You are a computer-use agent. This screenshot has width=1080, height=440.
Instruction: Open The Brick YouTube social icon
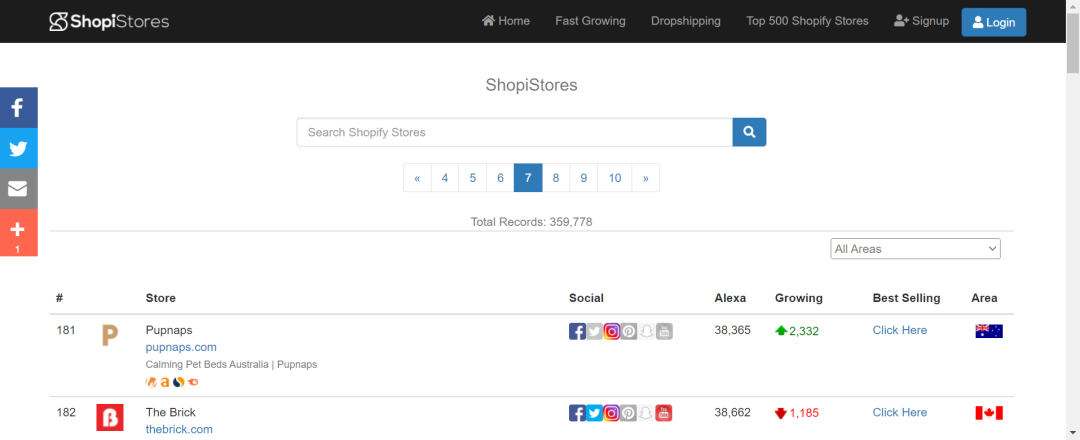pyautogui.click(x=664, y=413)
